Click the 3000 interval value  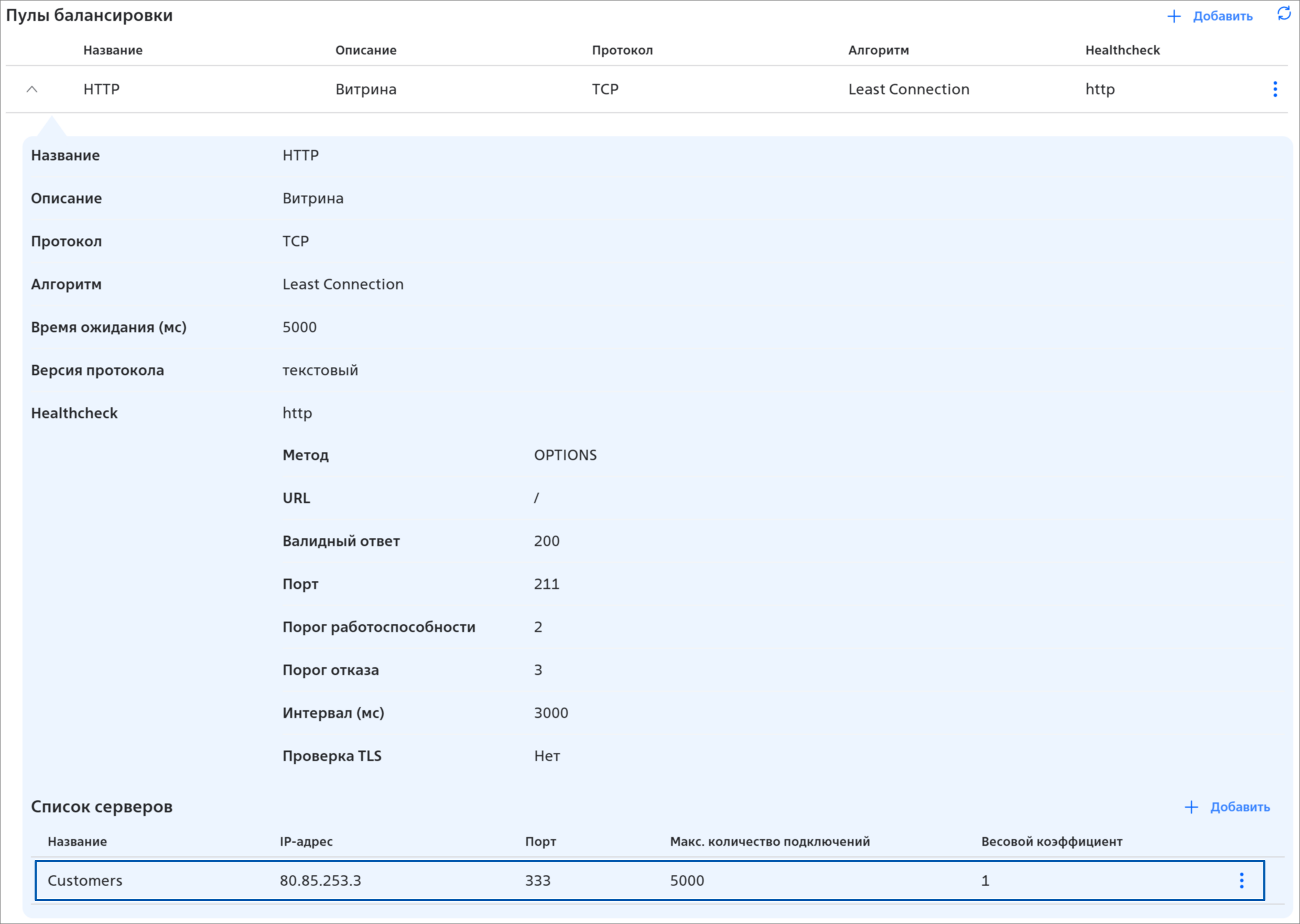coord(551,713)
